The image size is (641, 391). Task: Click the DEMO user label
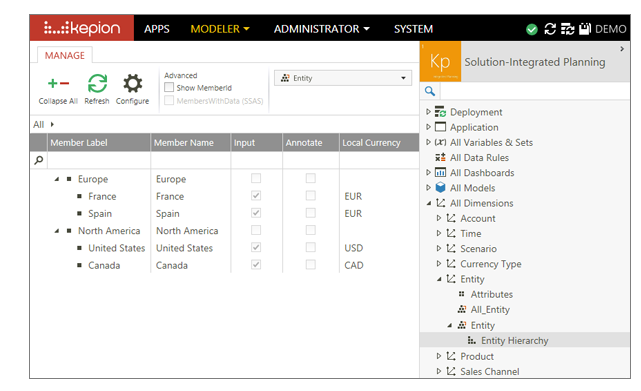point(611,29)
